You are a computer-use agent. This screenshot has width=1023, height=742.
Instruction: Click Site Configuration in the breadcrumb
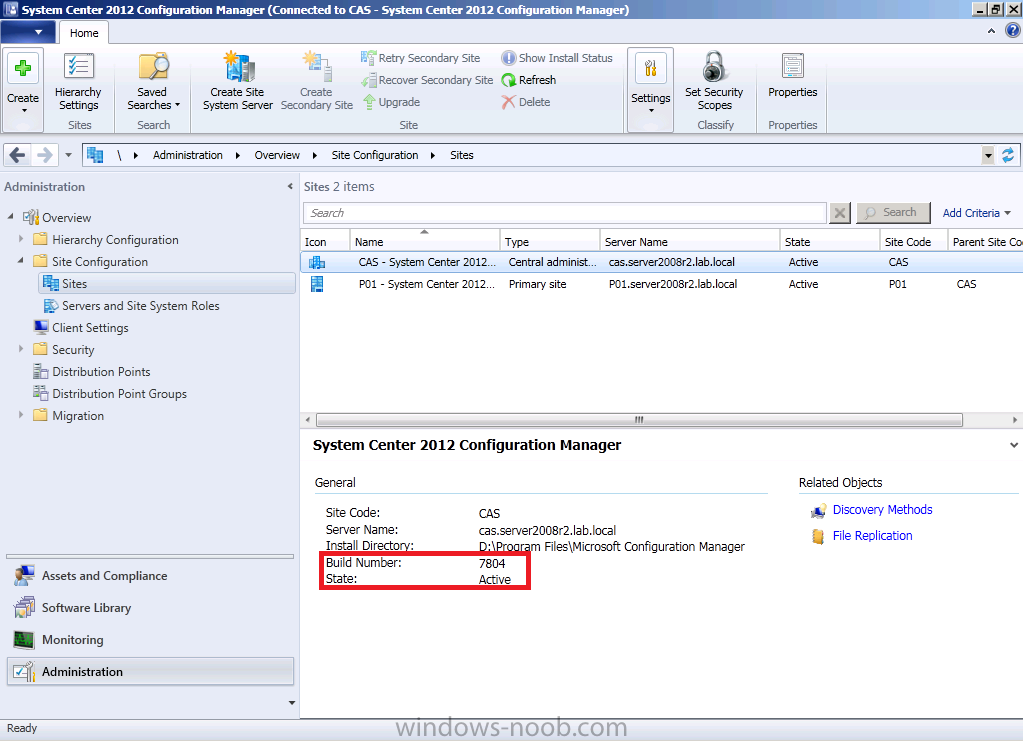coord(374,155)
